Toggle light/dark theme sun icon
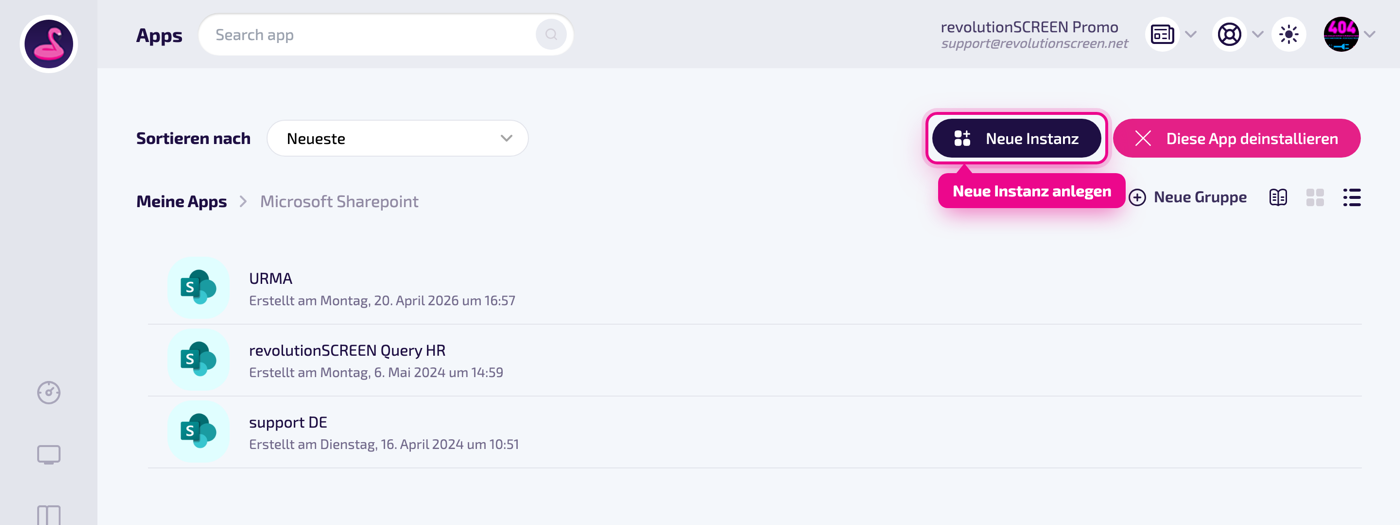 (x=1289, y=35)
